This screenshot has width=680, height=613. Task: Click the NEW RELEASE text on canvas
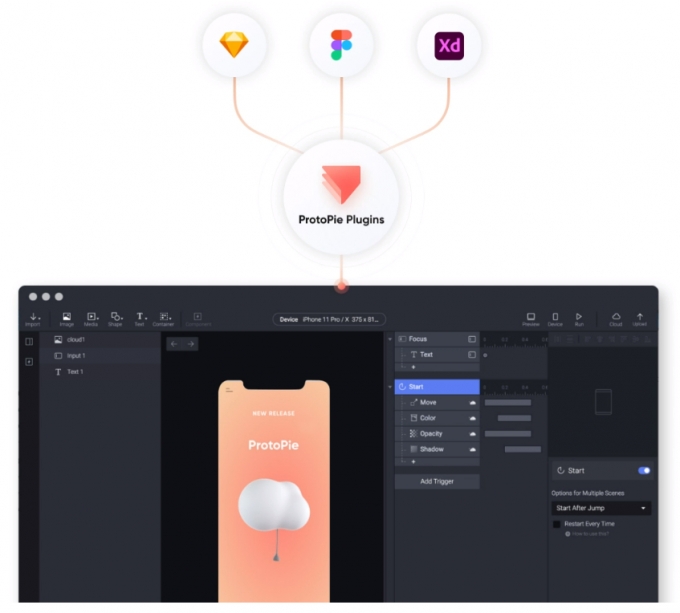274,414
